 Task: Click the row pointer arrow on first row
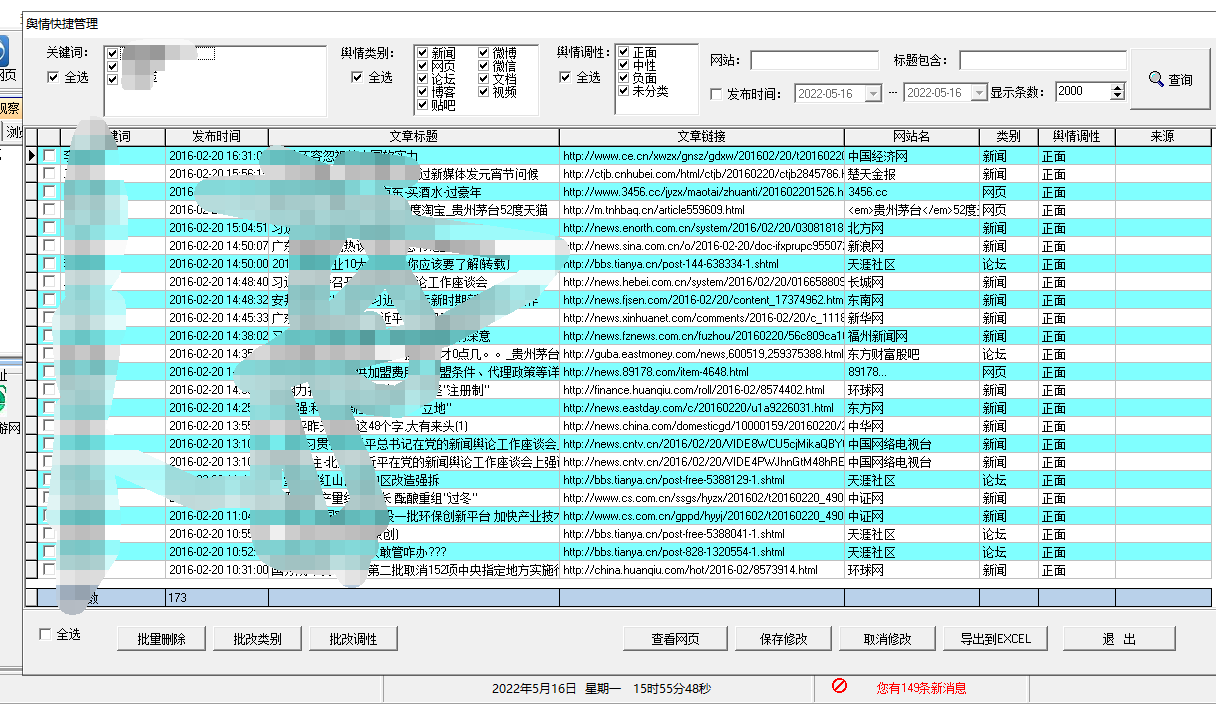pos(32,156)
